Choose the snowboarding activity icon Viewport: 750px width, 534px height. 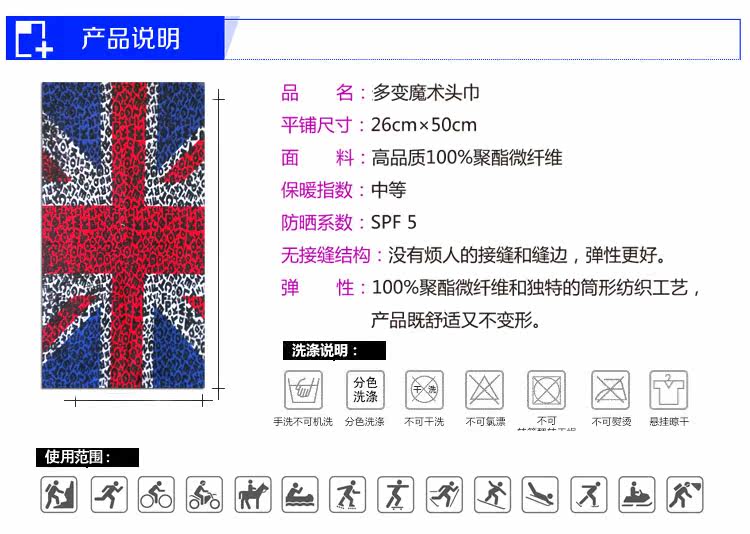coord(493,494)
